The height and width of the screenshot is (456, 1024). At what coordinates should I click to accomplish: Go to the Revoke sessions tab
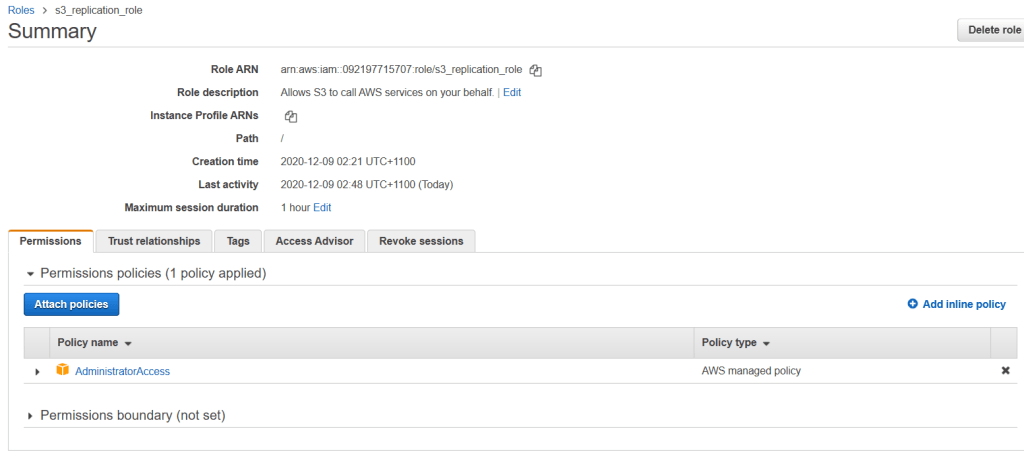(421, 241)
